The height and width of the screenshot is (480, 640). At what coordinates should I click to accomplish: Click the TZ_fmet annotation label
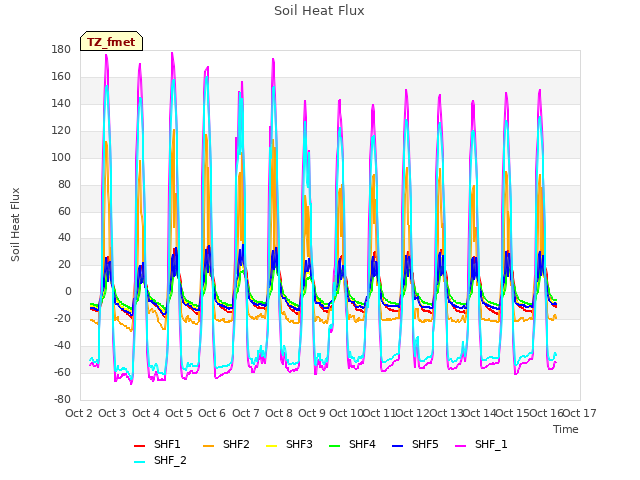(111, 42)
